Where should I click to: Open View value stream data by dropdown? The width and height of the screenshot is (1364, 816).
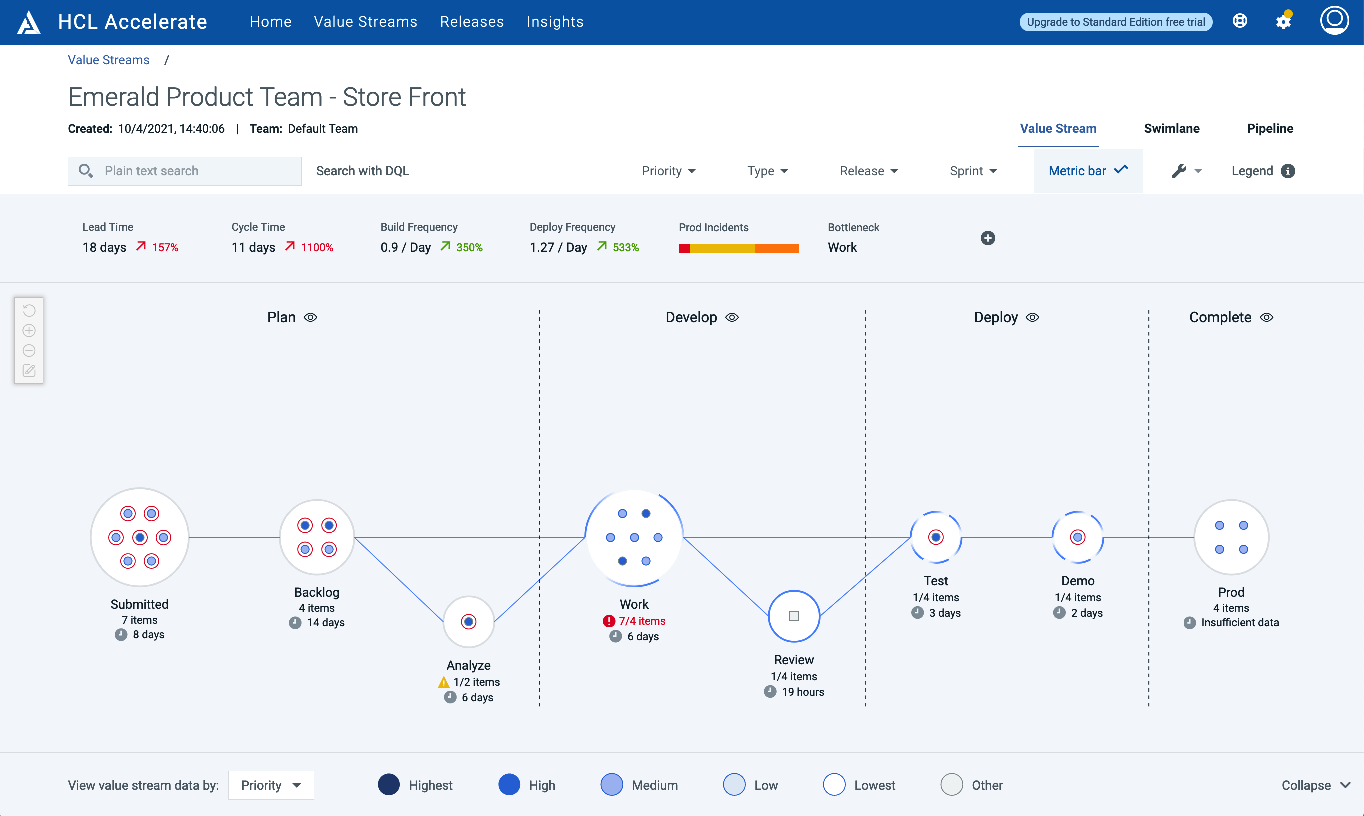pyautogui.click(x=271, y=785)
